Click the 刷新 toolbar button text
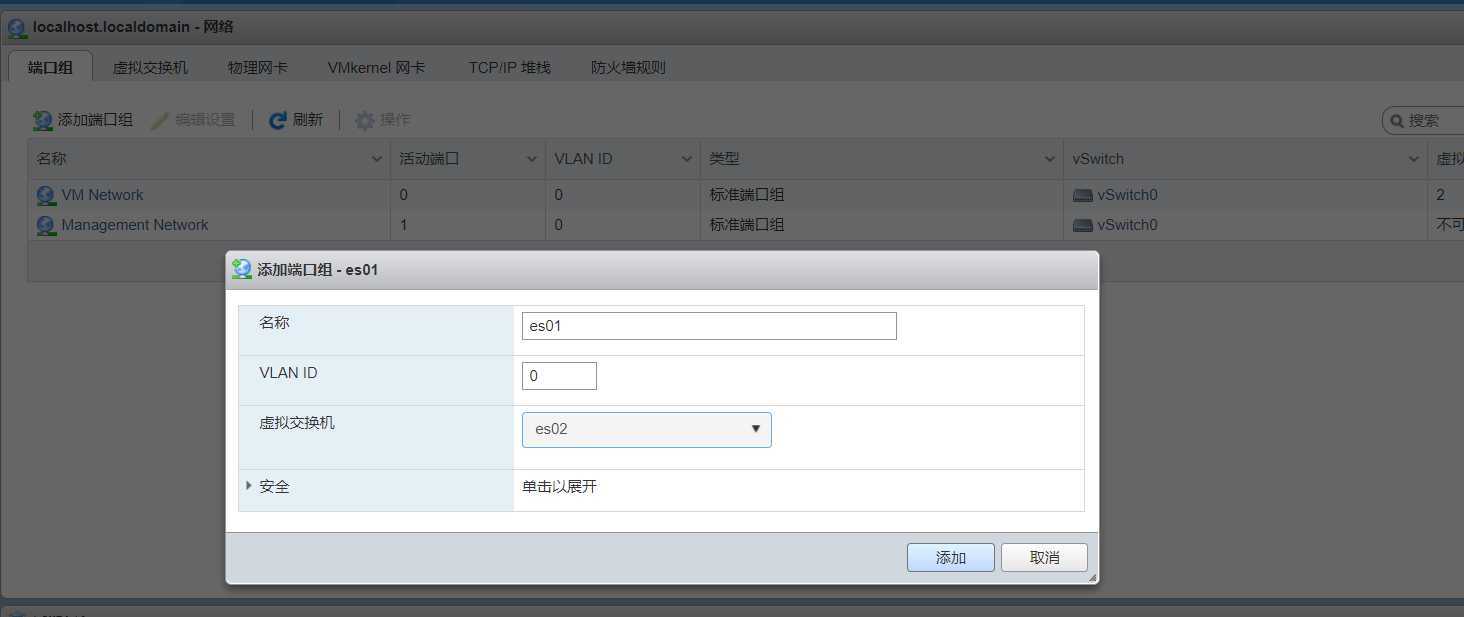The height and width of the screenshot is (617, 1464). click(x=308, y=120)
